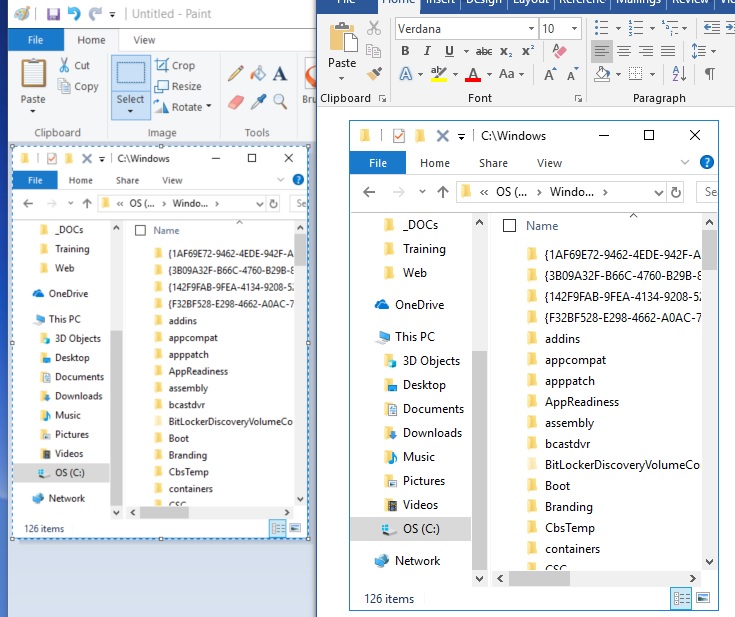Switch to View tab in the large explorer window
Image resolution: width=735 pixels, height=617 pixels.
[x=549, y=163]
